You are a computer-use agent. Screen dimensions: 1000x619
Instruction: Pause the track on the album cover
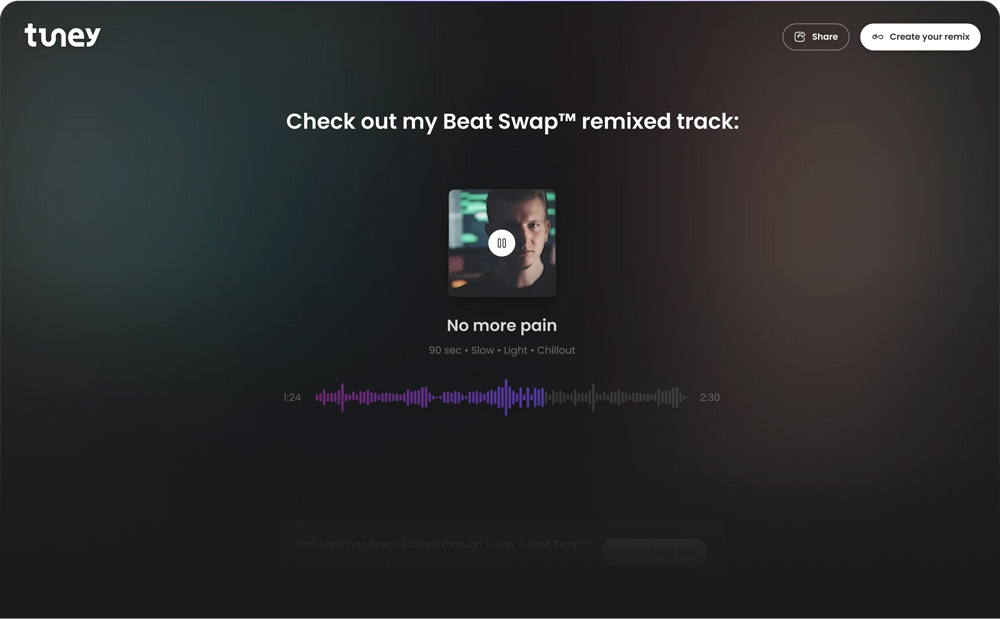click(502, 243)
